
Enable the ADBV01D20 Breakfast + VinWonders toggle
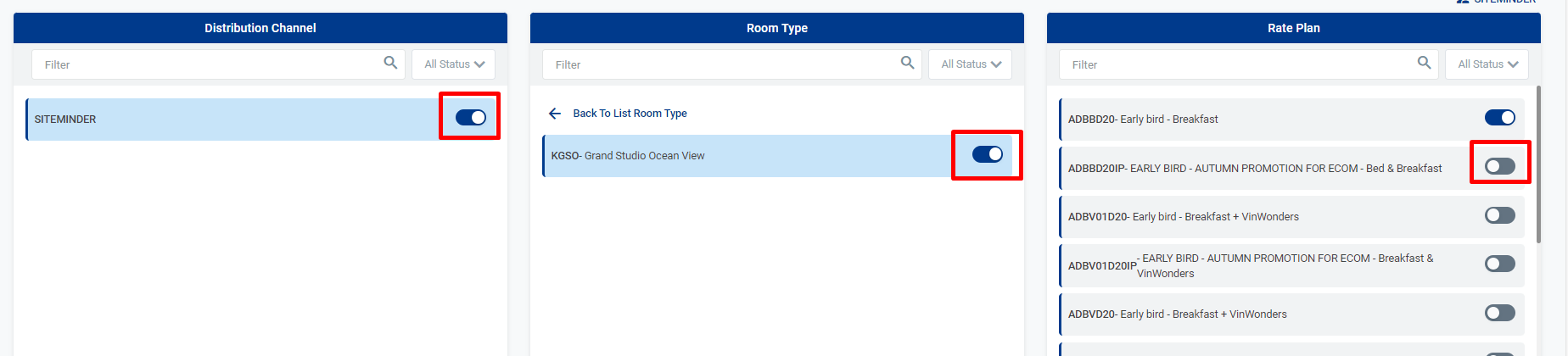[1499, 215]
